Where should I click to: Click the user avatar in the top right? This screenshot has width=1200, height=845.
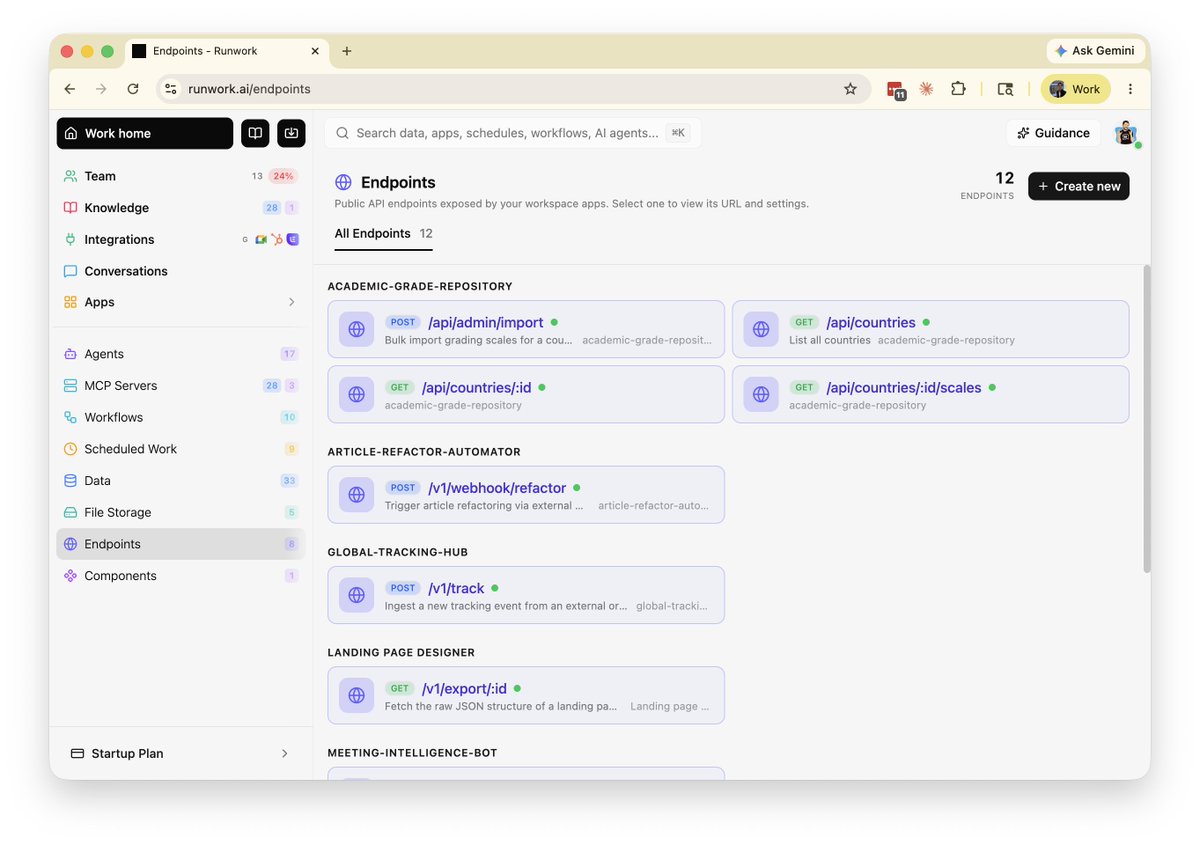coord(1126,133)
